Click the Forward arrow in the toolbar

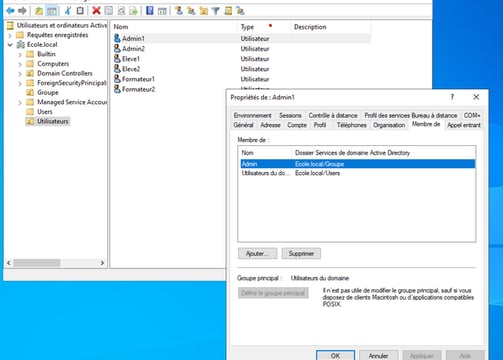[22, 11]
